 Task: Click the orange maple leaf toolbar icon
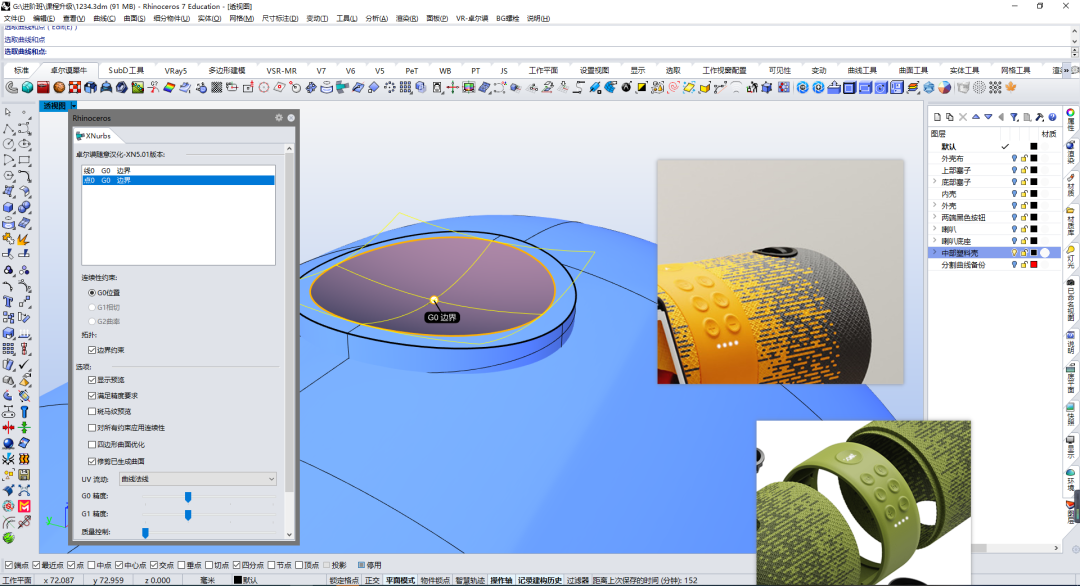point(1011,87)
